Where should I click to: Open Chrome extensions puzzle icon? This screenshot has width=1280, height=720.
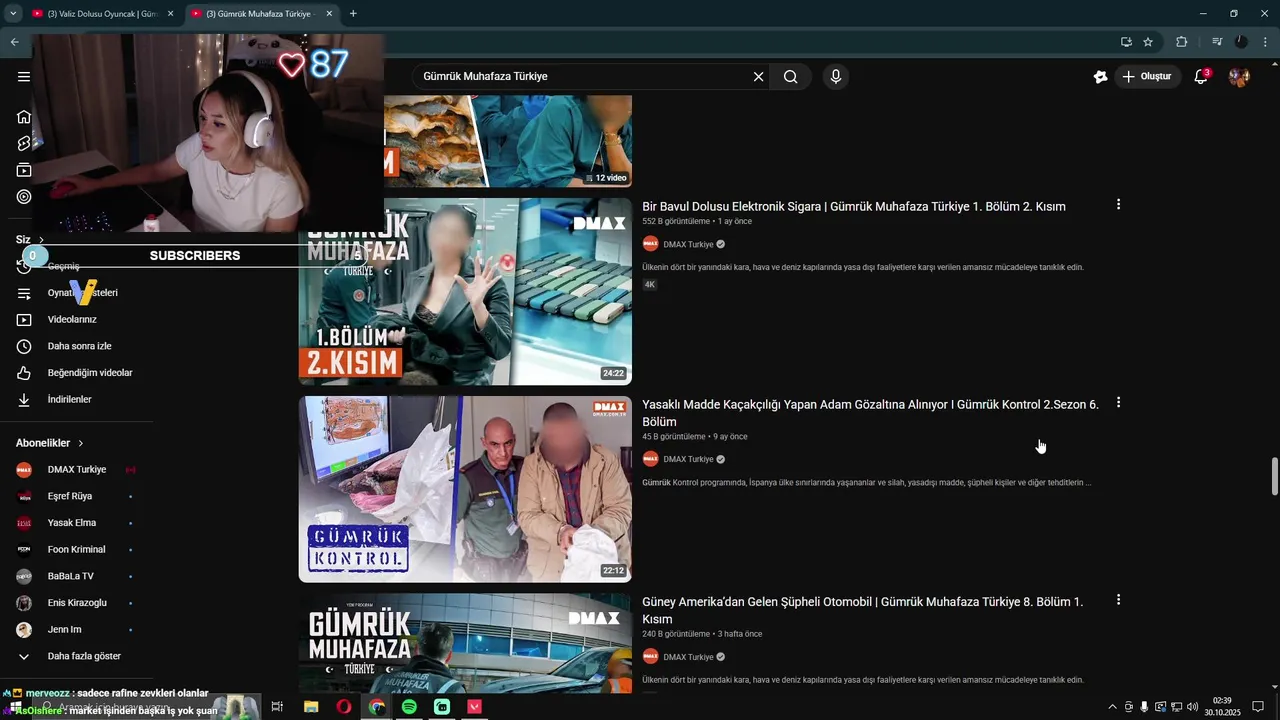point(1182,42)
